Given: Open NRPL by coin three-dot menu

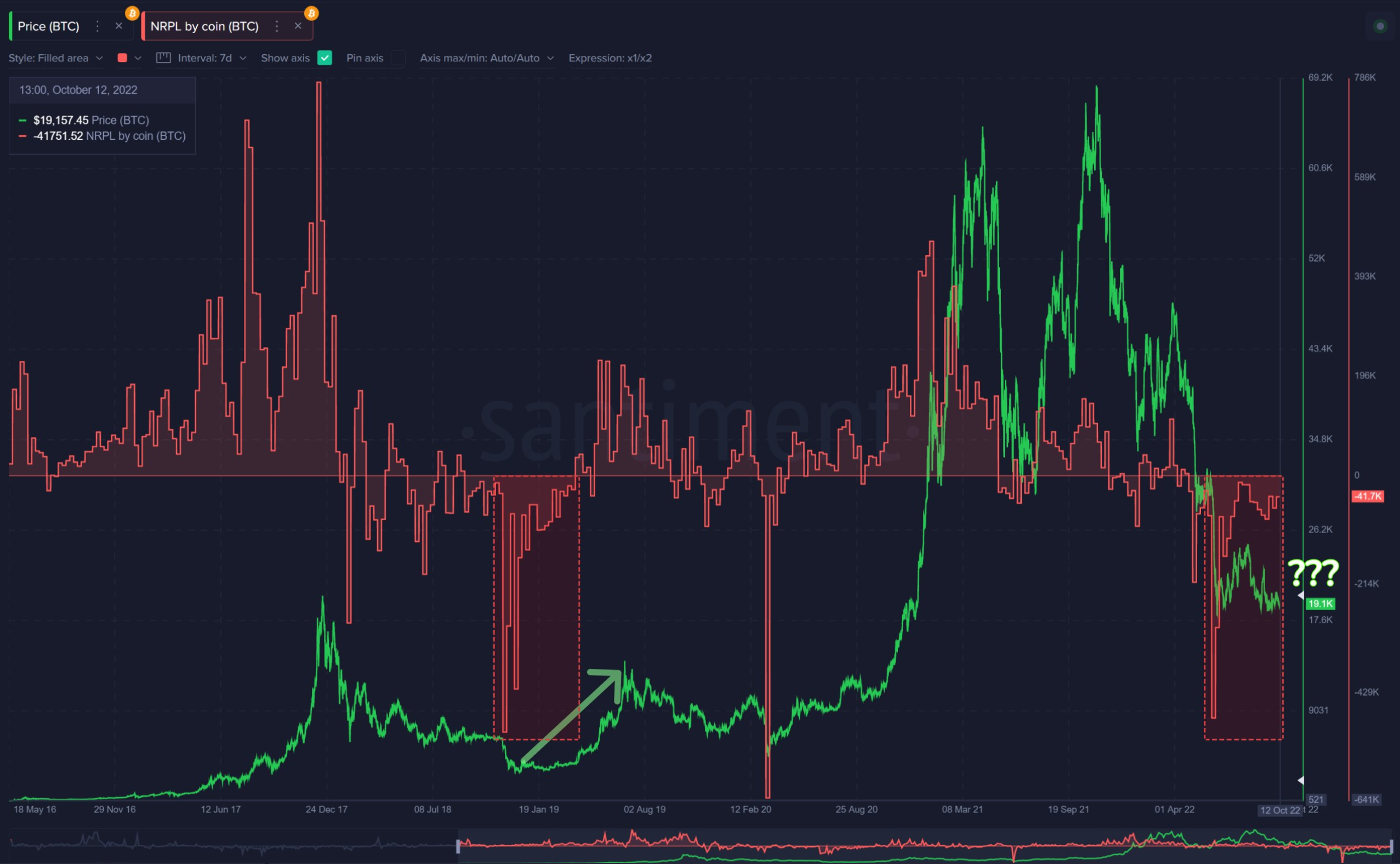Looking at the screenshot, I should (276, 26).
